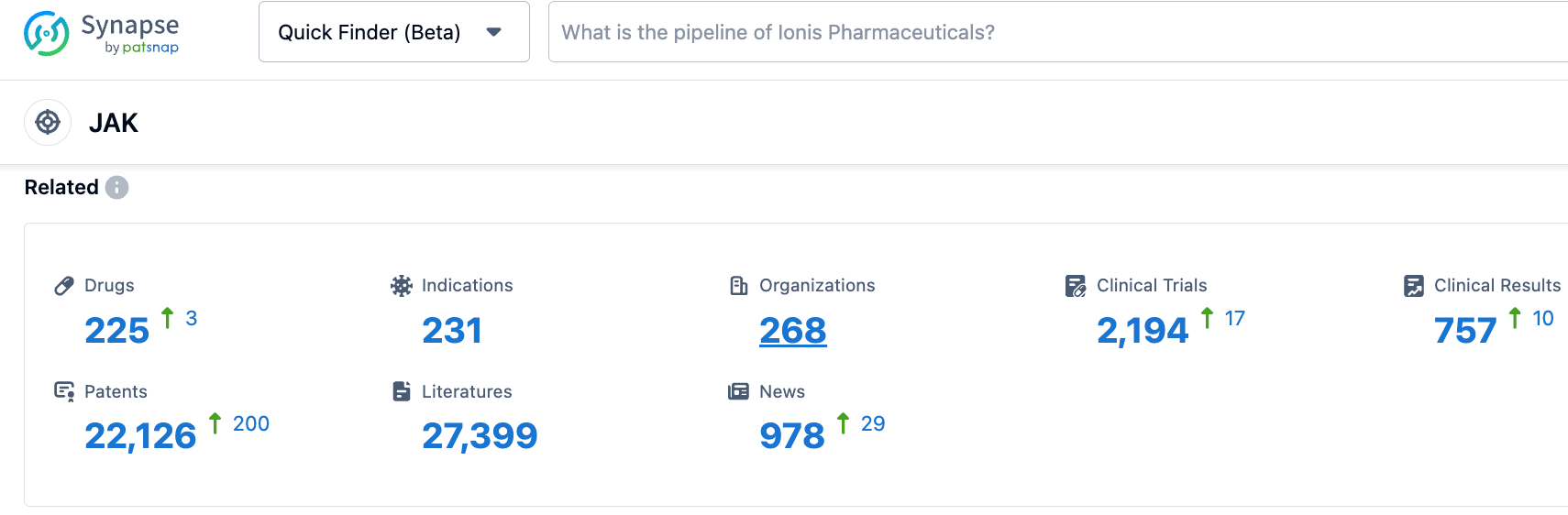The height and width of the screenshot is (515, 1568).
Task: Focus the search query input field
Action: (x=1055, y=32)
